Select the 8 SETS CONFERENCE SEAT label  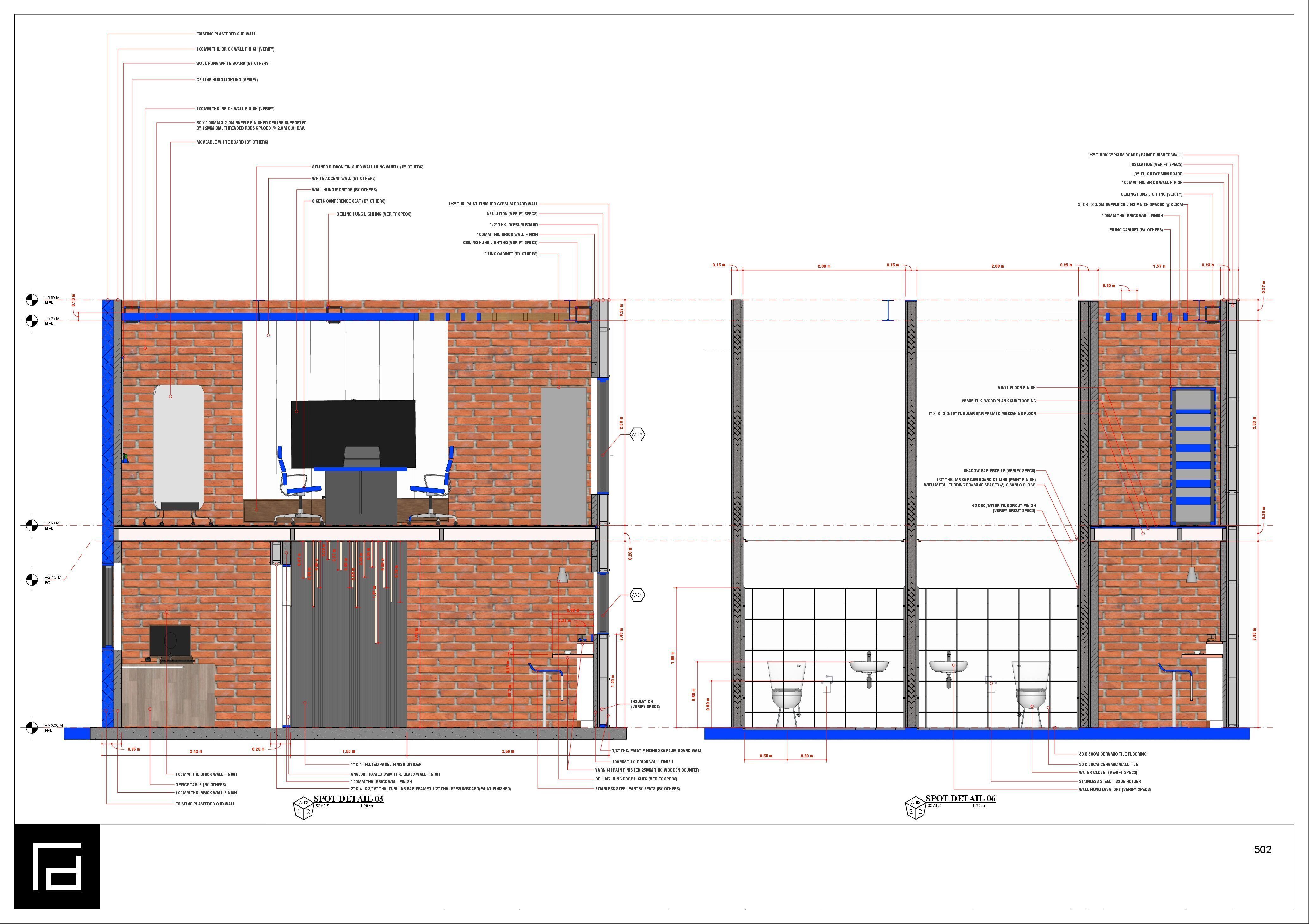pyautogui.click(x=349, y=201)
